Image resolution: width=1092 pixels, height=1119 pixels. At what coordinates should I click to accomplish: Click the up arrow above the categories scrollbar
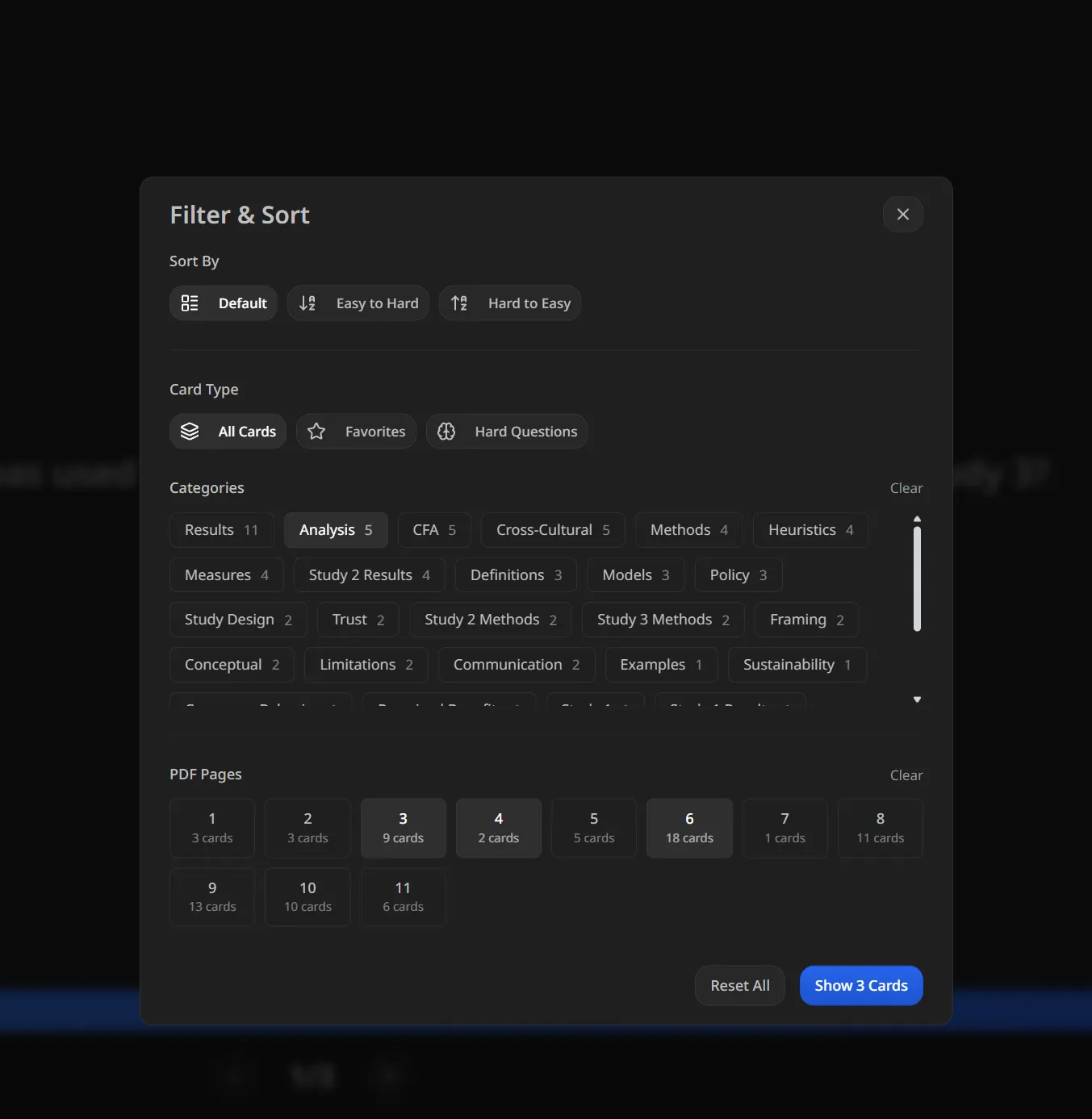tap(917, 519)
